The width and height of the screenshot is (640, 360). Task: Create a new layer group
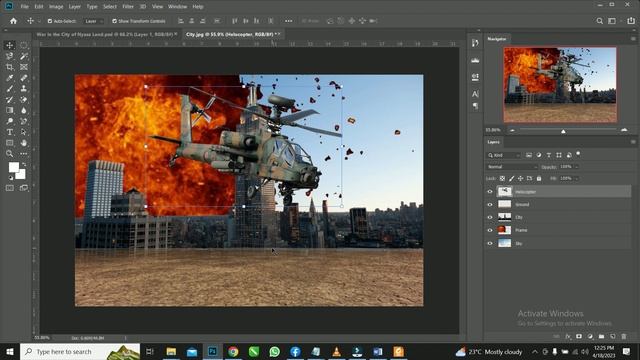tap(601, 337)
